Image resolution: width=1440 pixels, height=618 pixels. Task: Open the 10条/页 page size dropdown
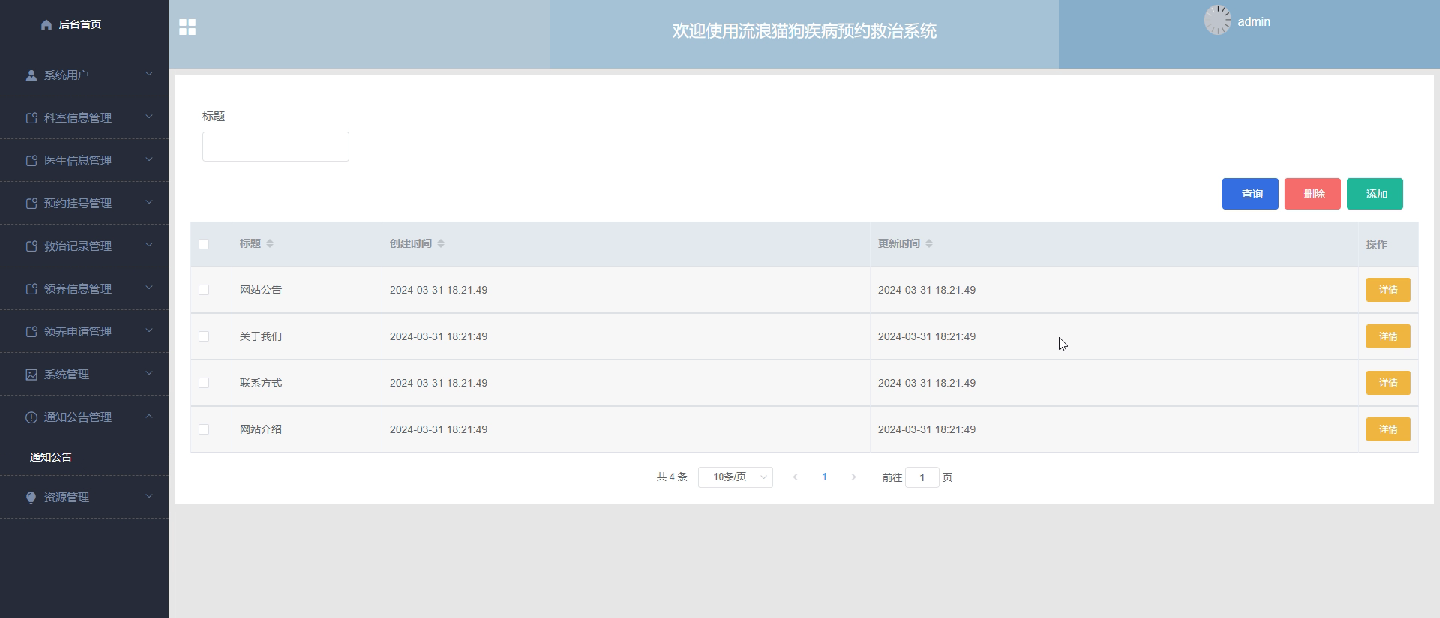coord(735,477)
